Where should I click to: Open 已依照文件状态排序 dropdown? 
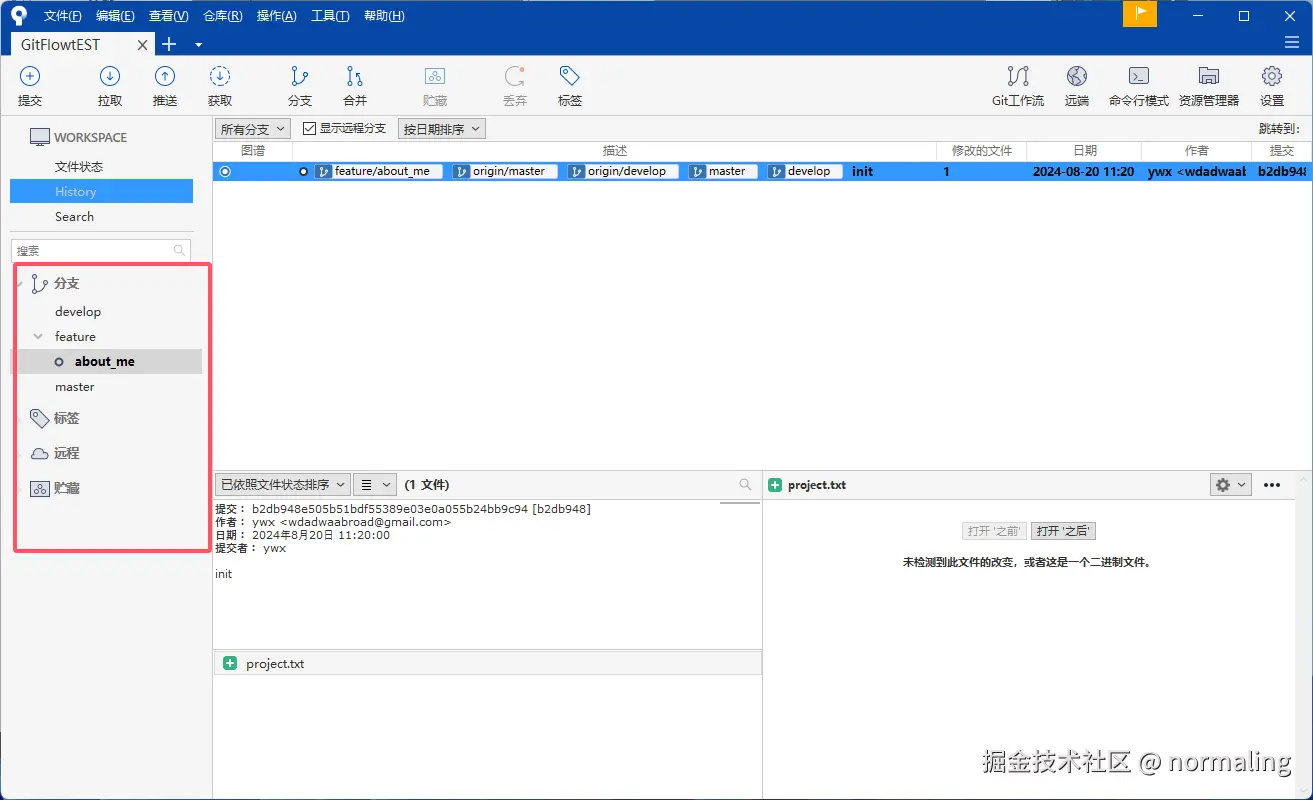[283, 484]
